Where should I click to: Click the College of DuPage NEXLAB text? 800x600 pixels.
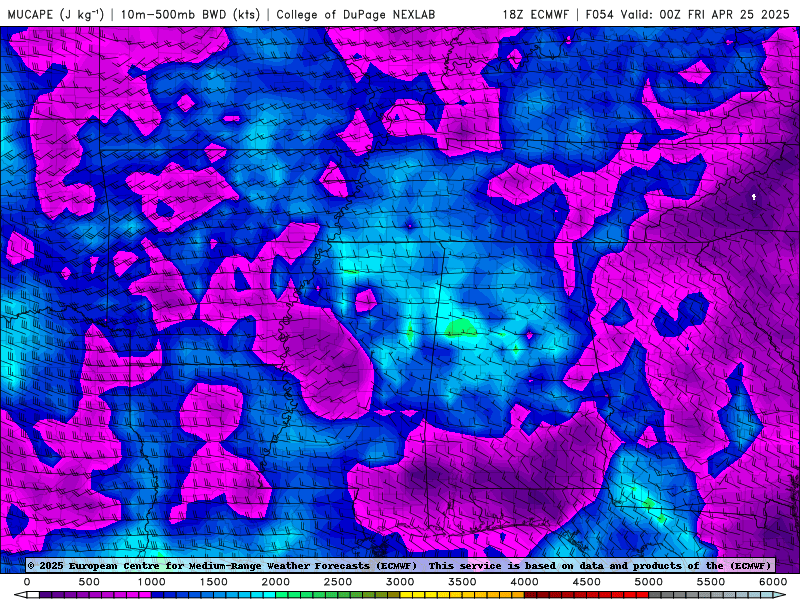[x=356, y=14]
